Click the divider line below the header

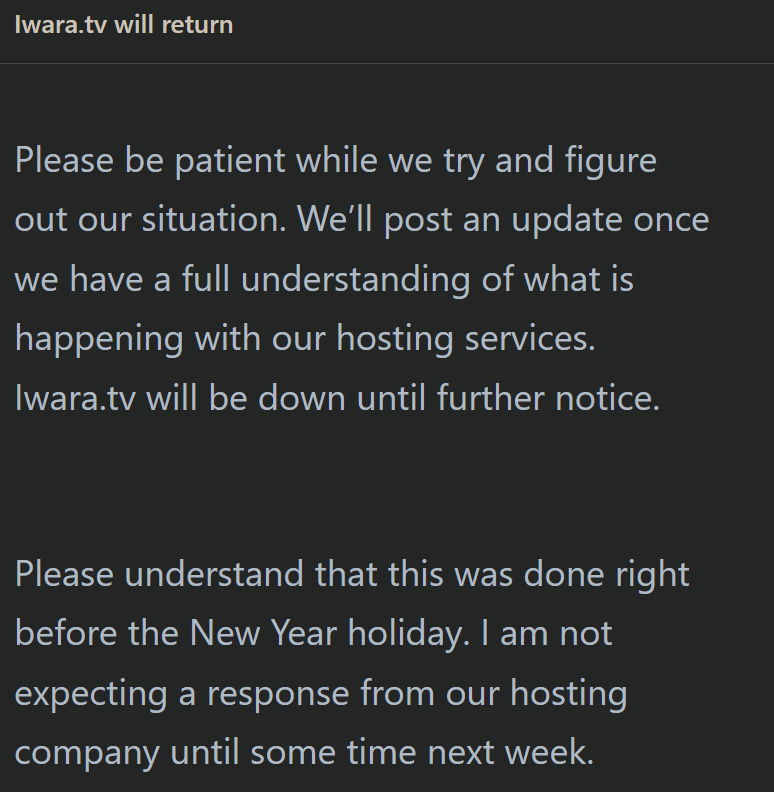[387, 64]
